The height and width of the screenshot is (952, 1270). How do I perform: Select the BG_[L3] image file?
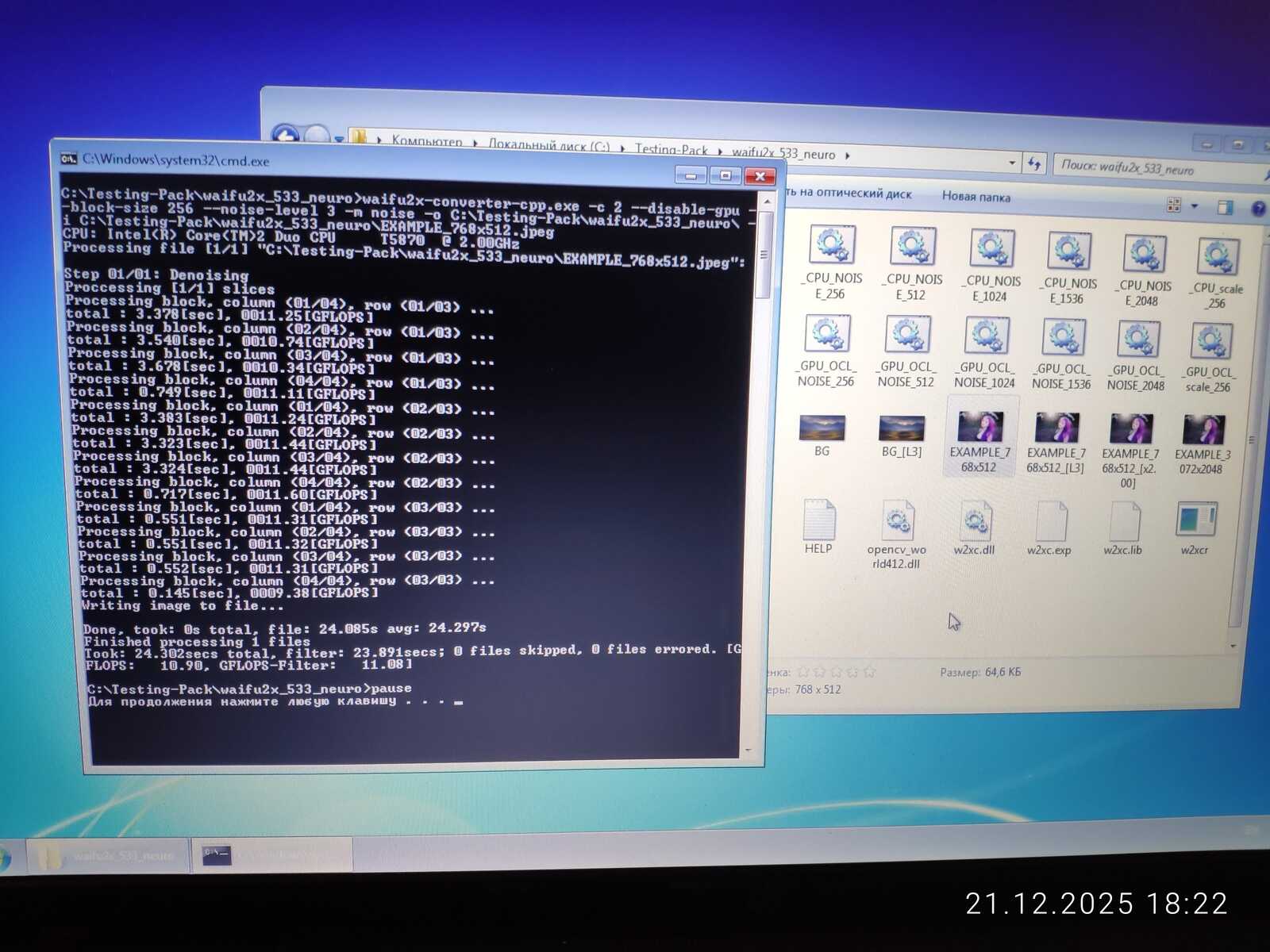point(902,436)
